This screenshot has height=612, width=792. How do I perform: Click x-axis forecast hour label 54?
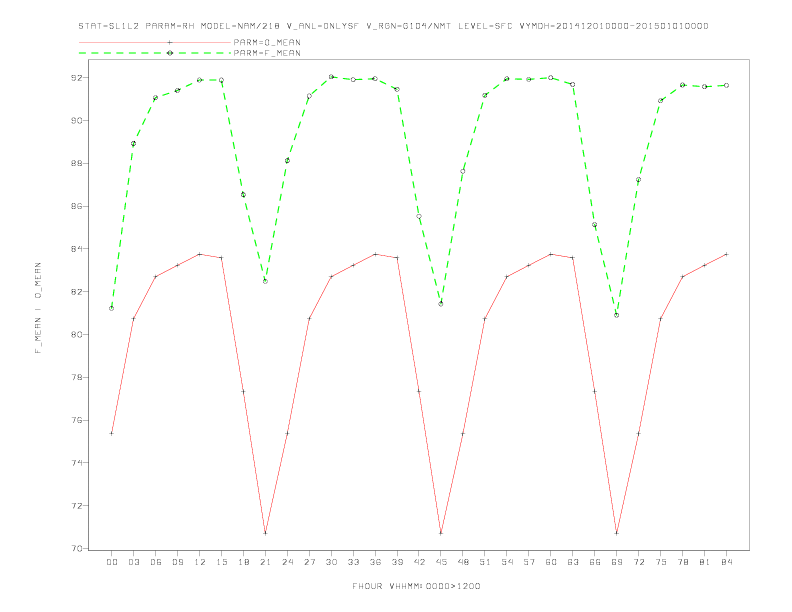pyautogui.click(x=507, y=562)
